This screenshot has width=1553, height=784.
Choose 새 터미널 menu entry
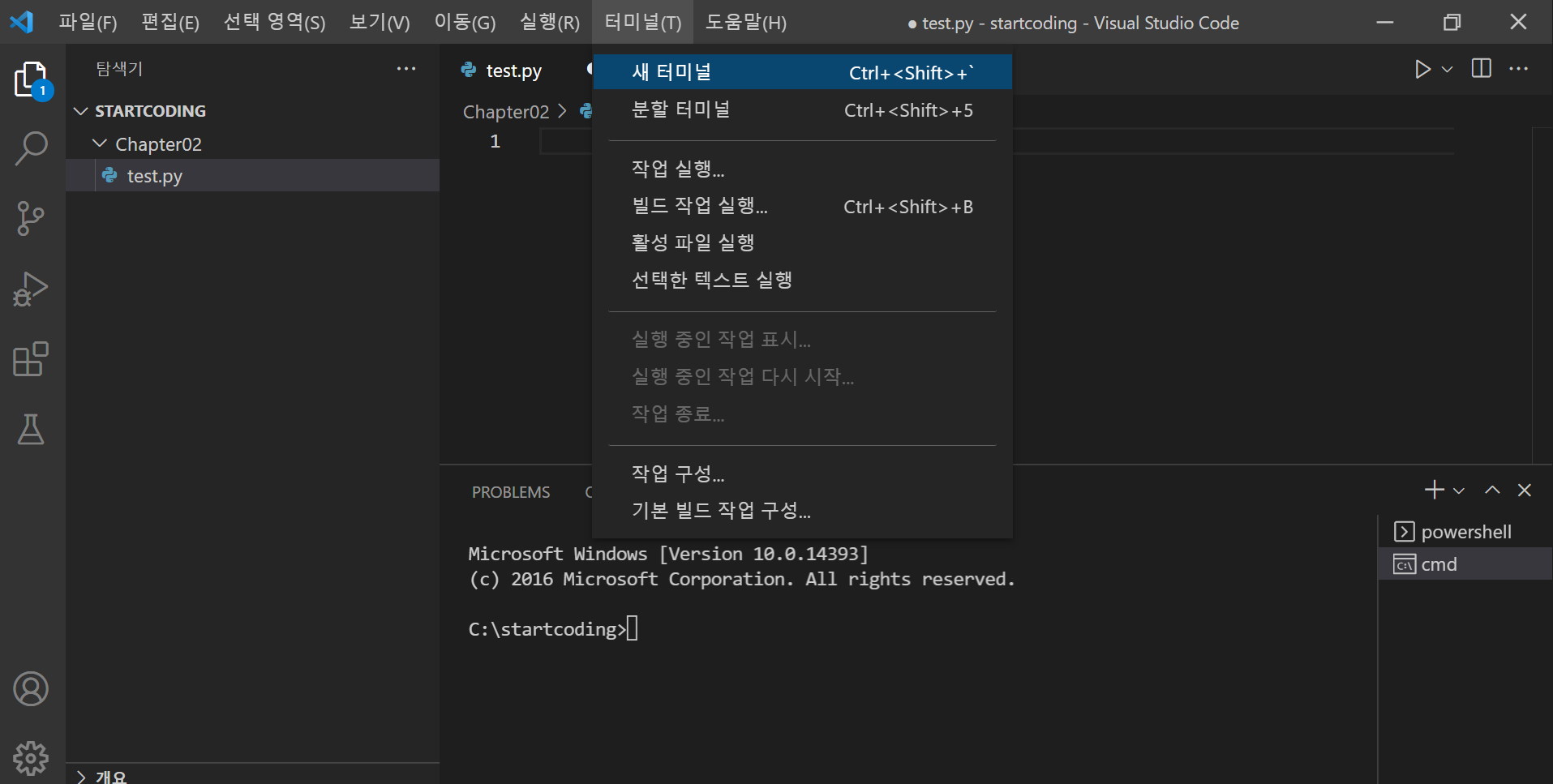point(802,72)
